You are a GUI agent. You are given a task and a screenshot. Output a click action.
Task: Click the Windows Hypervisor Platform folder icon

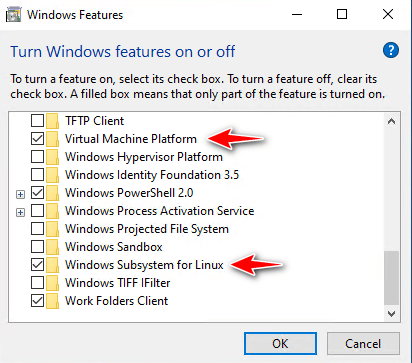(52, 157)
